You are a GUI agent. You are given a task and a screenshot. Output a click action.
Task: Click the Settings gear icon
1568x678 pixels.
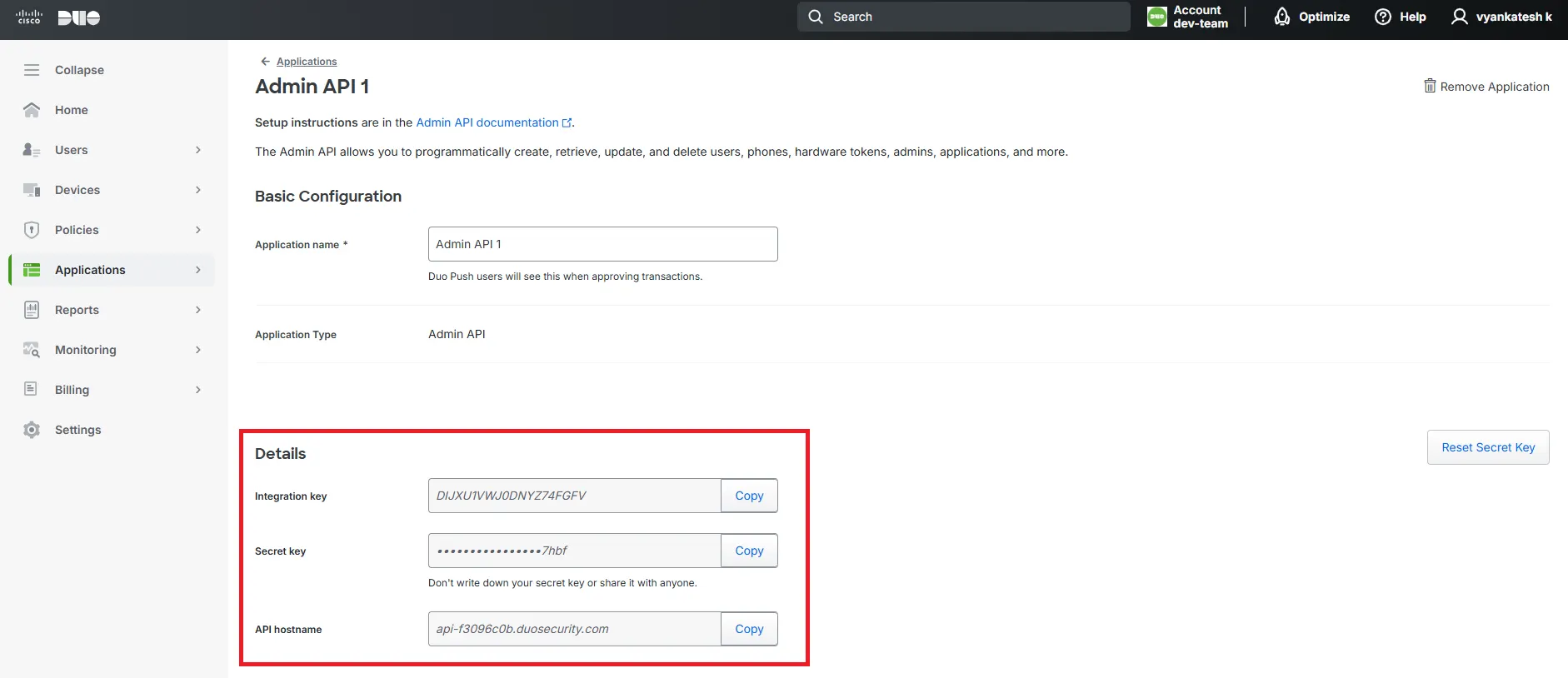32,430
